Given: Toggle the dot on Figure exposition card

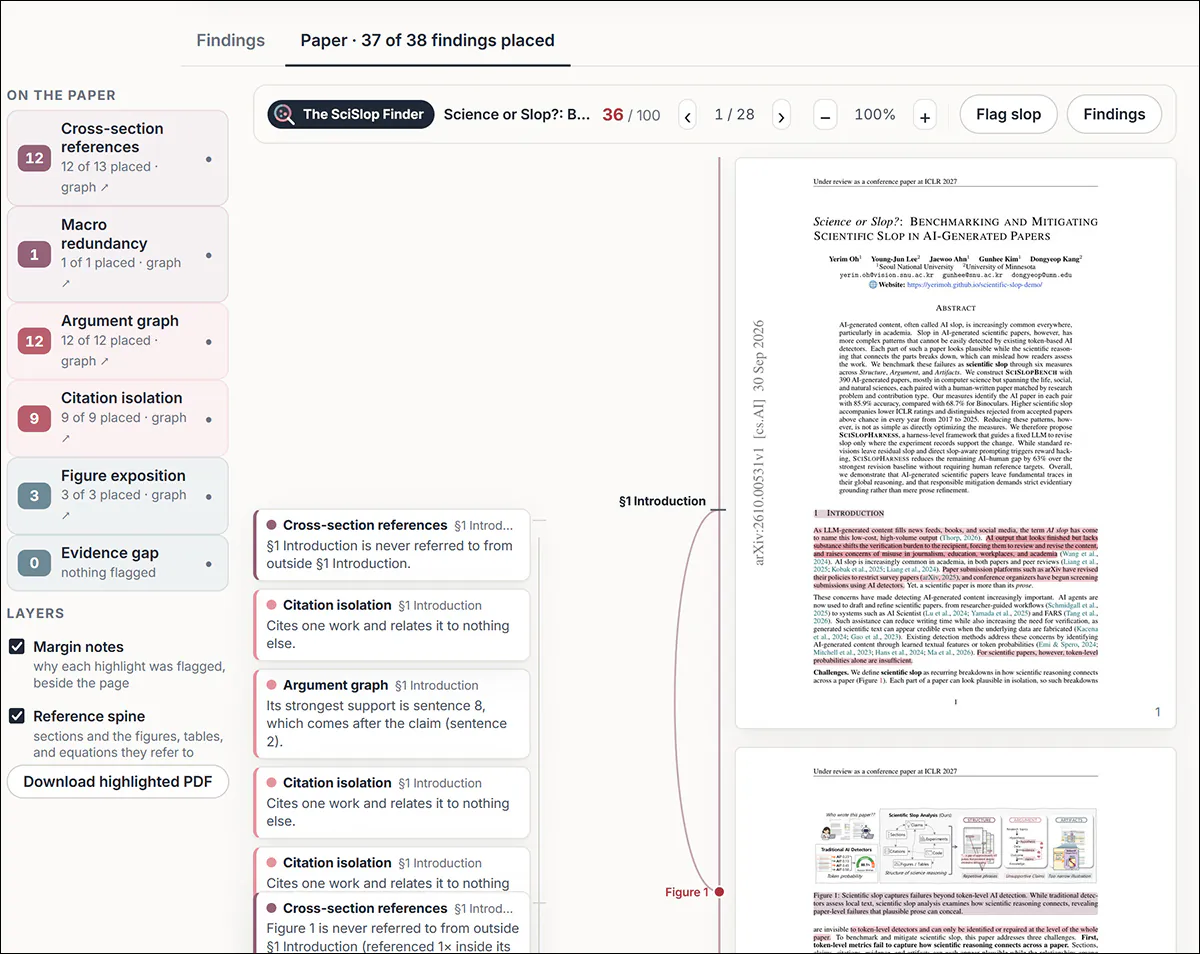Looking at the screenshot, I should 208,495.
